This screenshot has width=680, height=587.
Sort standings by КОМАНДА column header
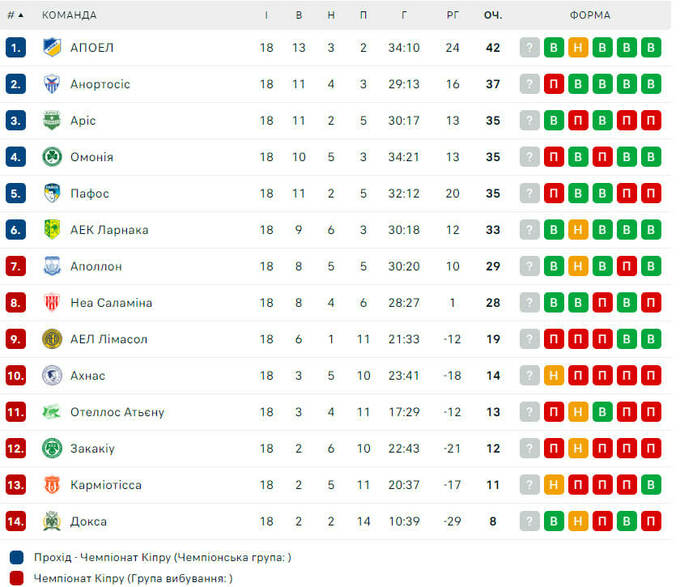pos(70,15)
